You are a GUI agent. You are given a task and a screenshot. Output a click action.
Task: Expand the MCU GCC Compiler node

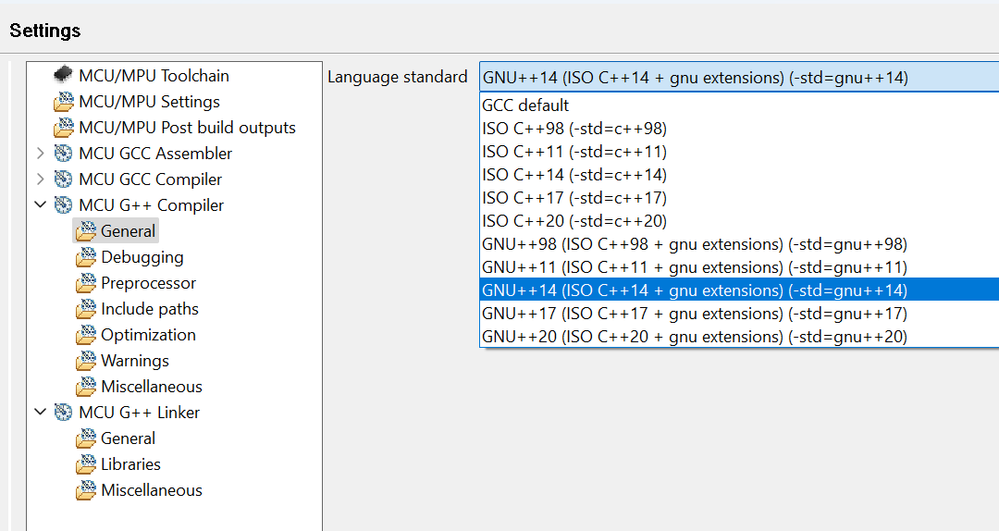pos(40,179)
